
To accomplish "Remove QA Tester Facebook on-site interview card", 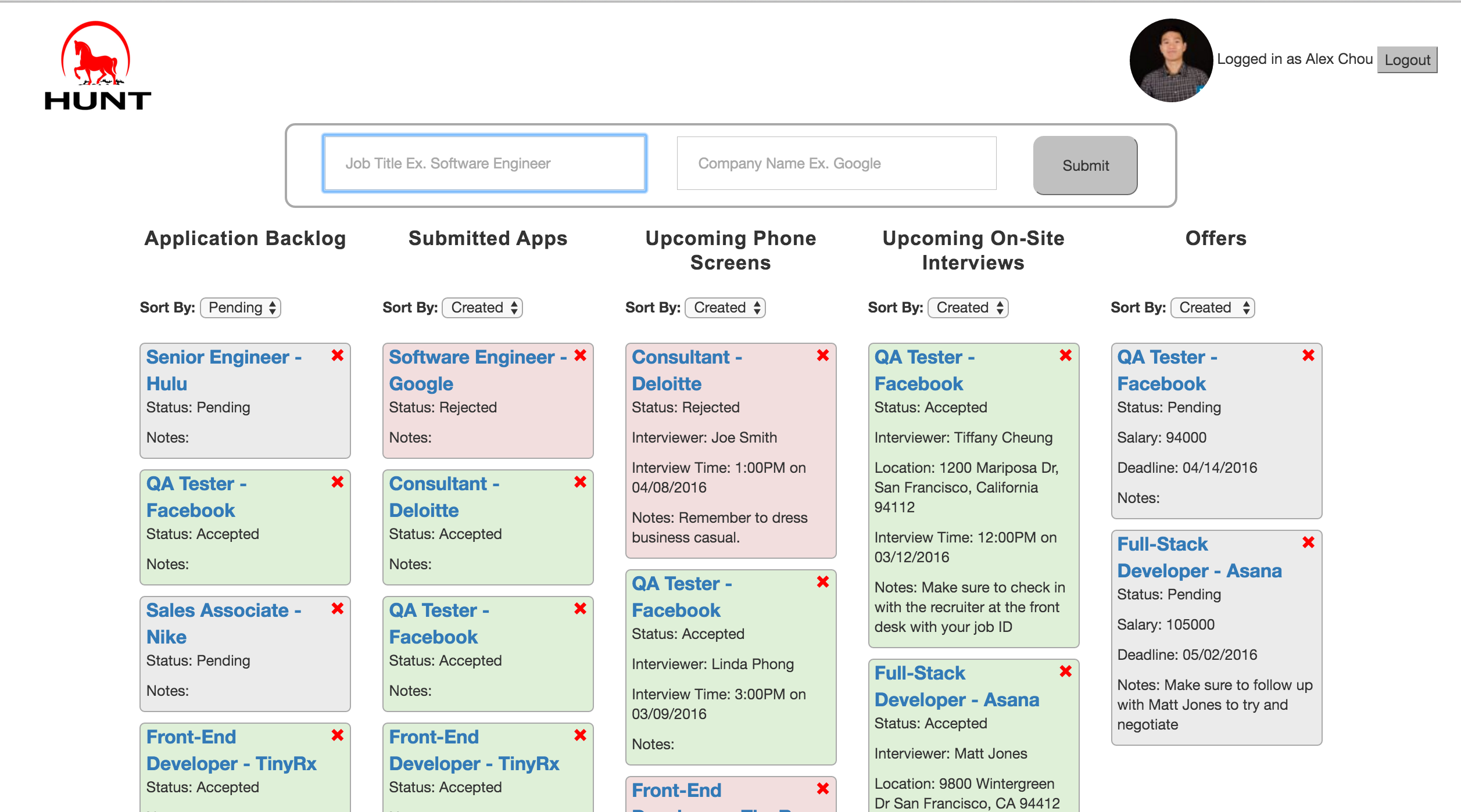I will 1066,355.
